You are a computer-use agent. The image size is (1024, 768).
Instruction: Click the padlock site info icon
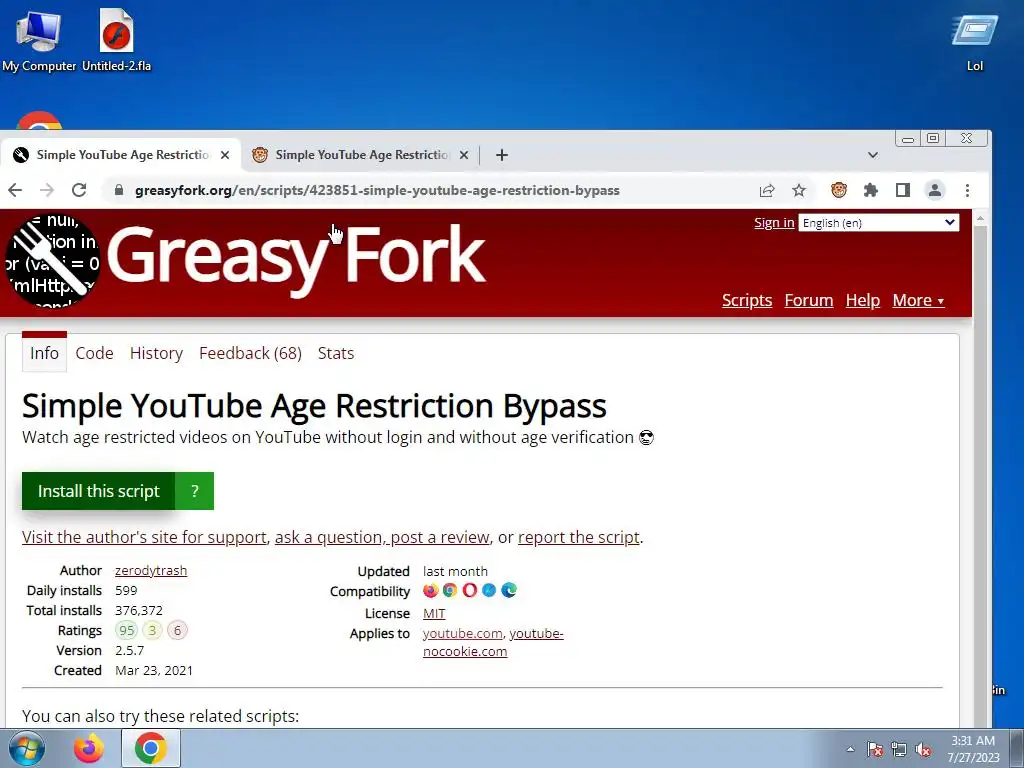pyautogui.click(x=118, y=190)
